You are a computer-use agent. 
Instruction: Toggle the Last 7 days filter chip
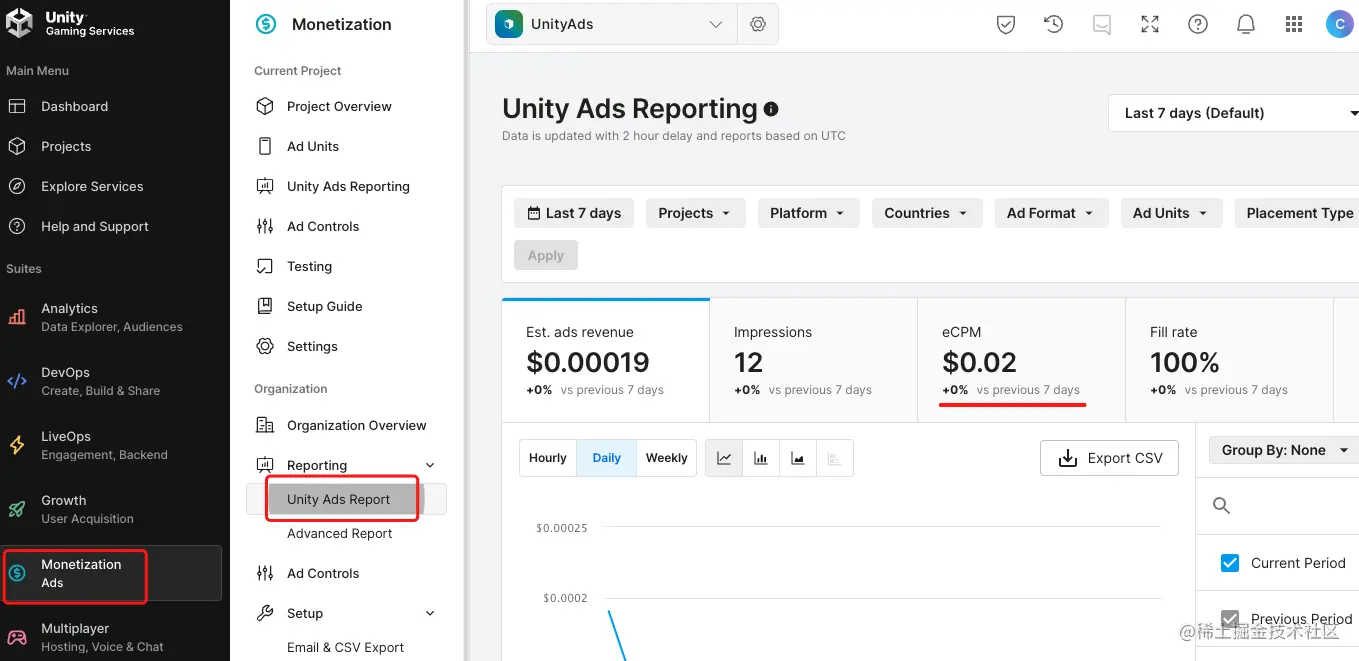pyautogui.click(x=573, y=212)
